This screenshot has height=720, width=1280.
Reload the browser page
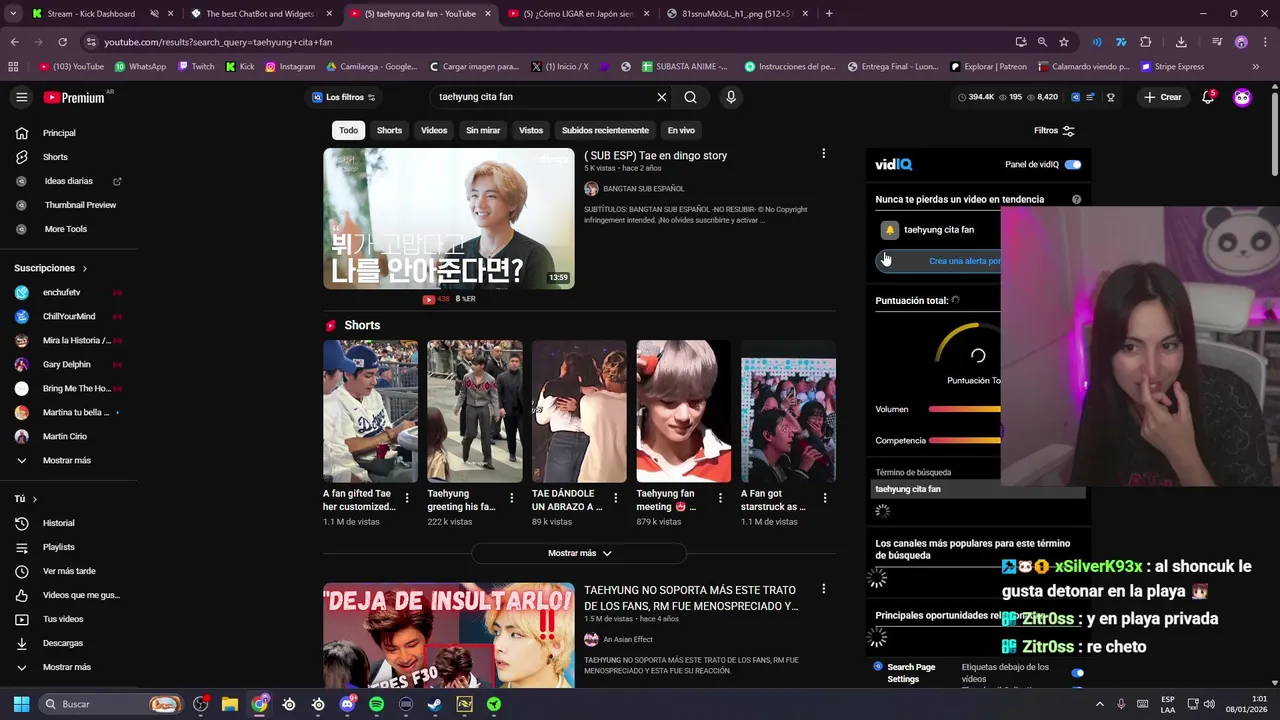pos(62,42)
